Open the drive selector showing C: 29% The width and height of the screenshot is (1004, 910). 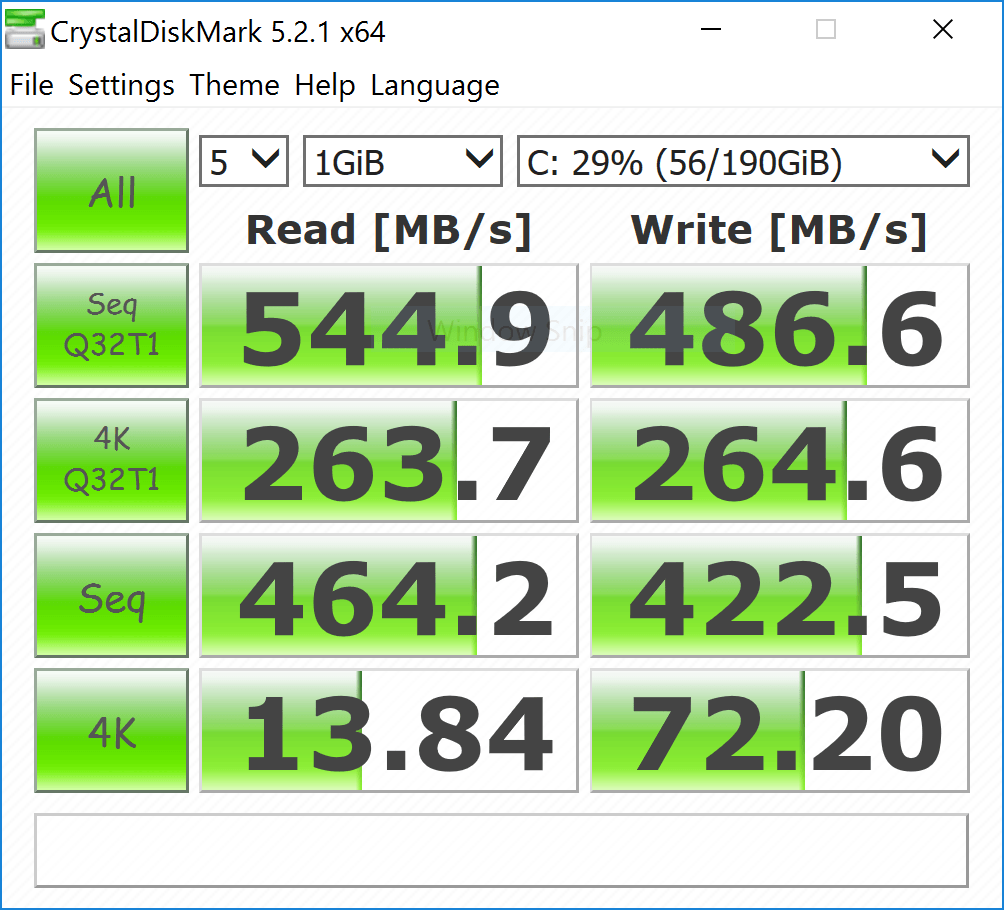click(x=743, y=161)
